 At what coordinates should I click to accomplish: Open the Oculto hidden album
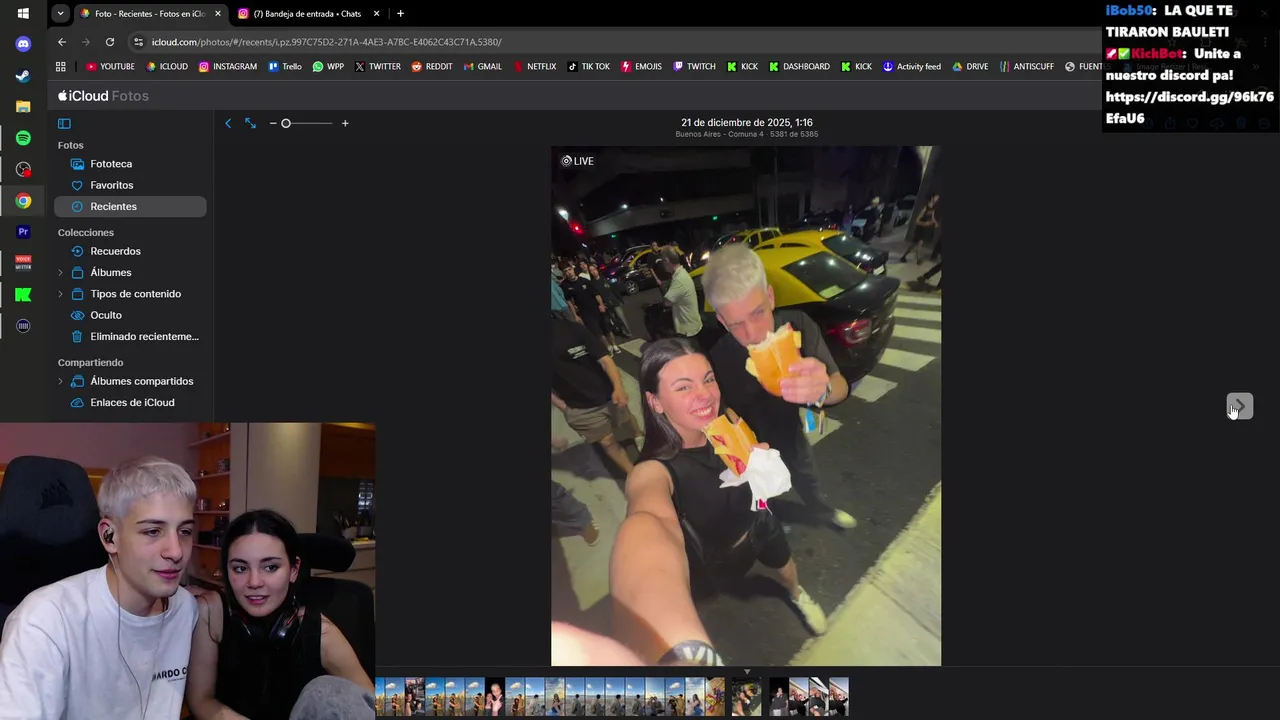point(130,315)
